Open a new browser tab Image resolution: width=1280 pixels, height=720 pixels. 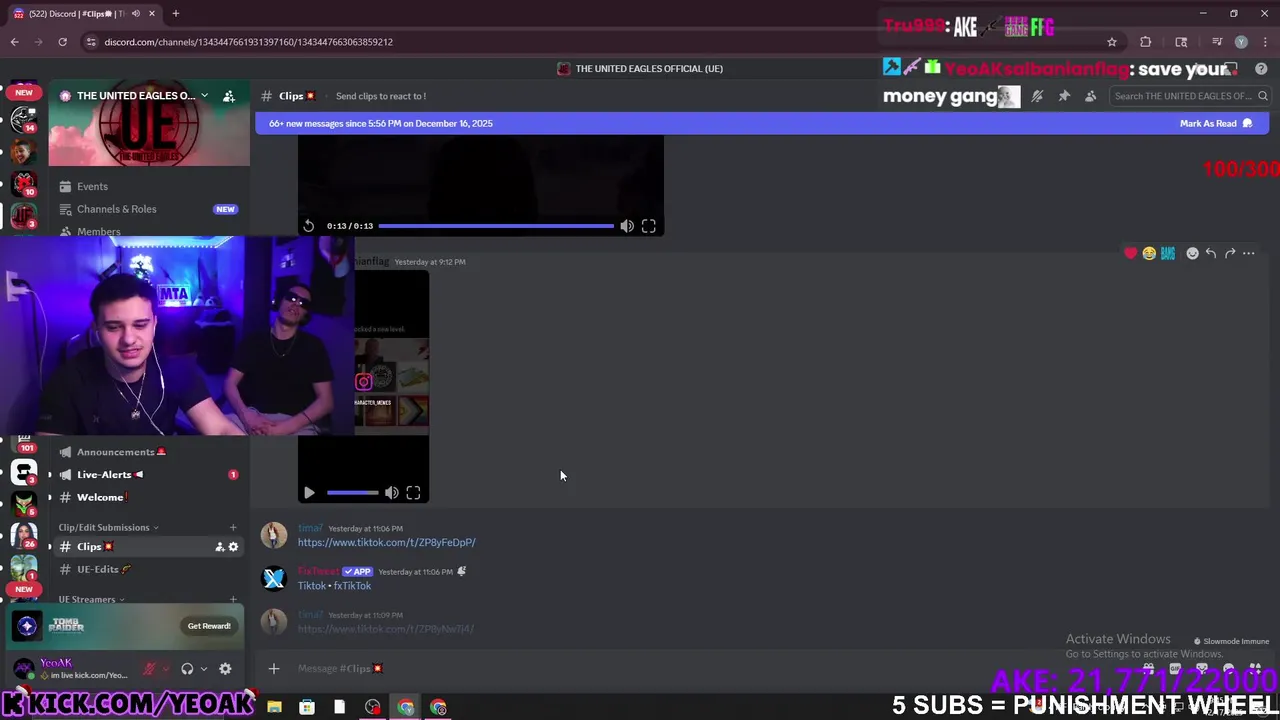click(175, 14)
